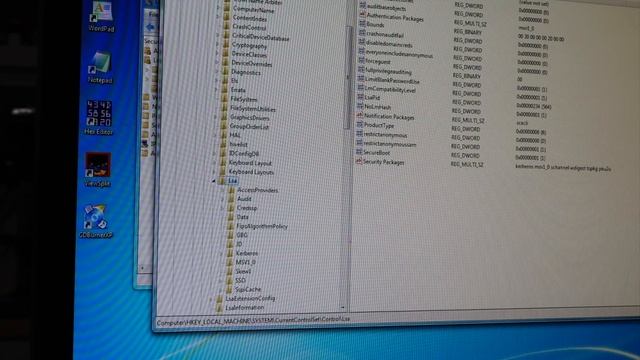Select the Skew1 subkey
Screen dimensions: 640x360
point(243,271)
